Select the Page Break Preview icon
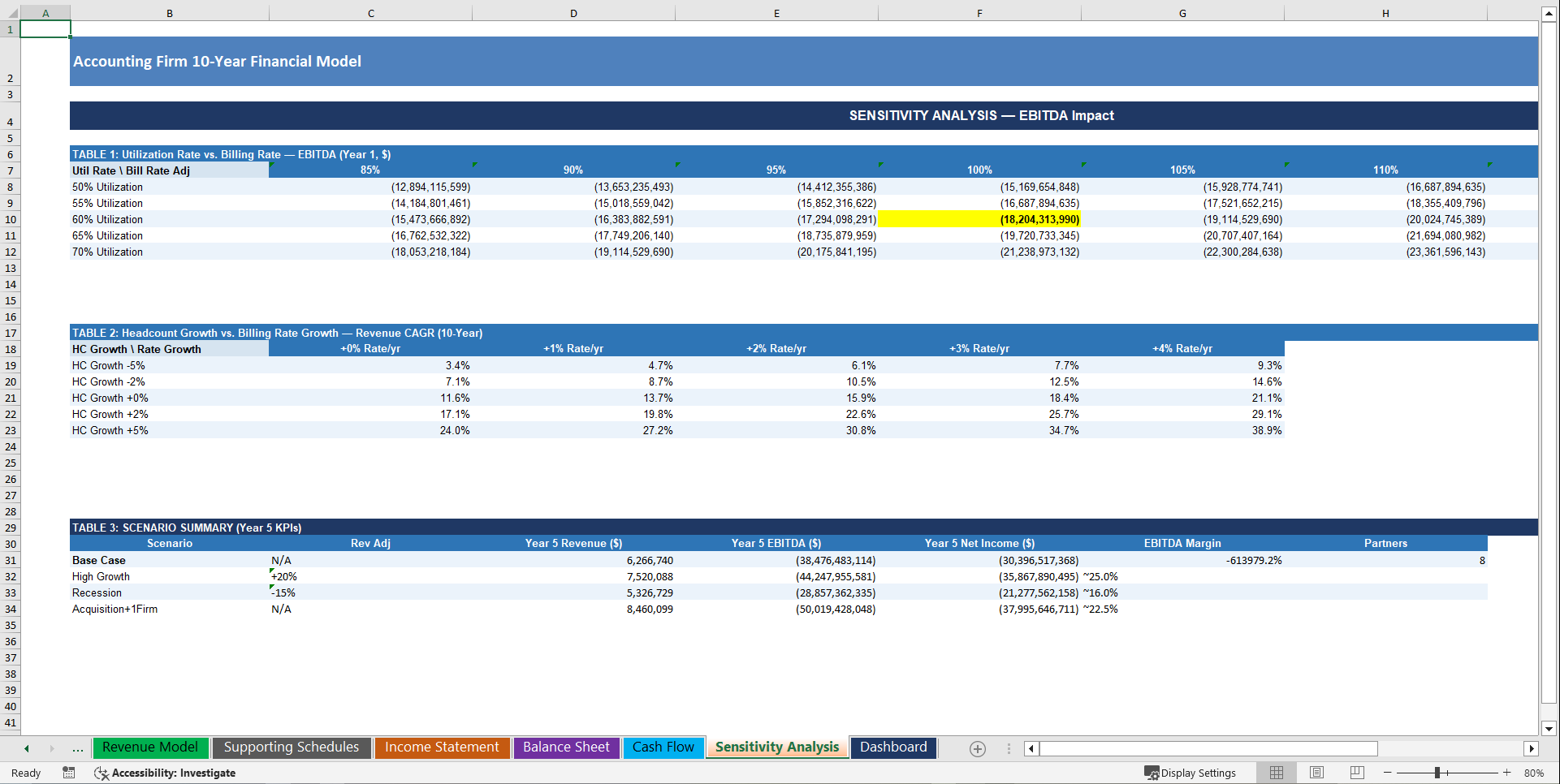Viewport: 1560px width, 784px height. 1356,773
